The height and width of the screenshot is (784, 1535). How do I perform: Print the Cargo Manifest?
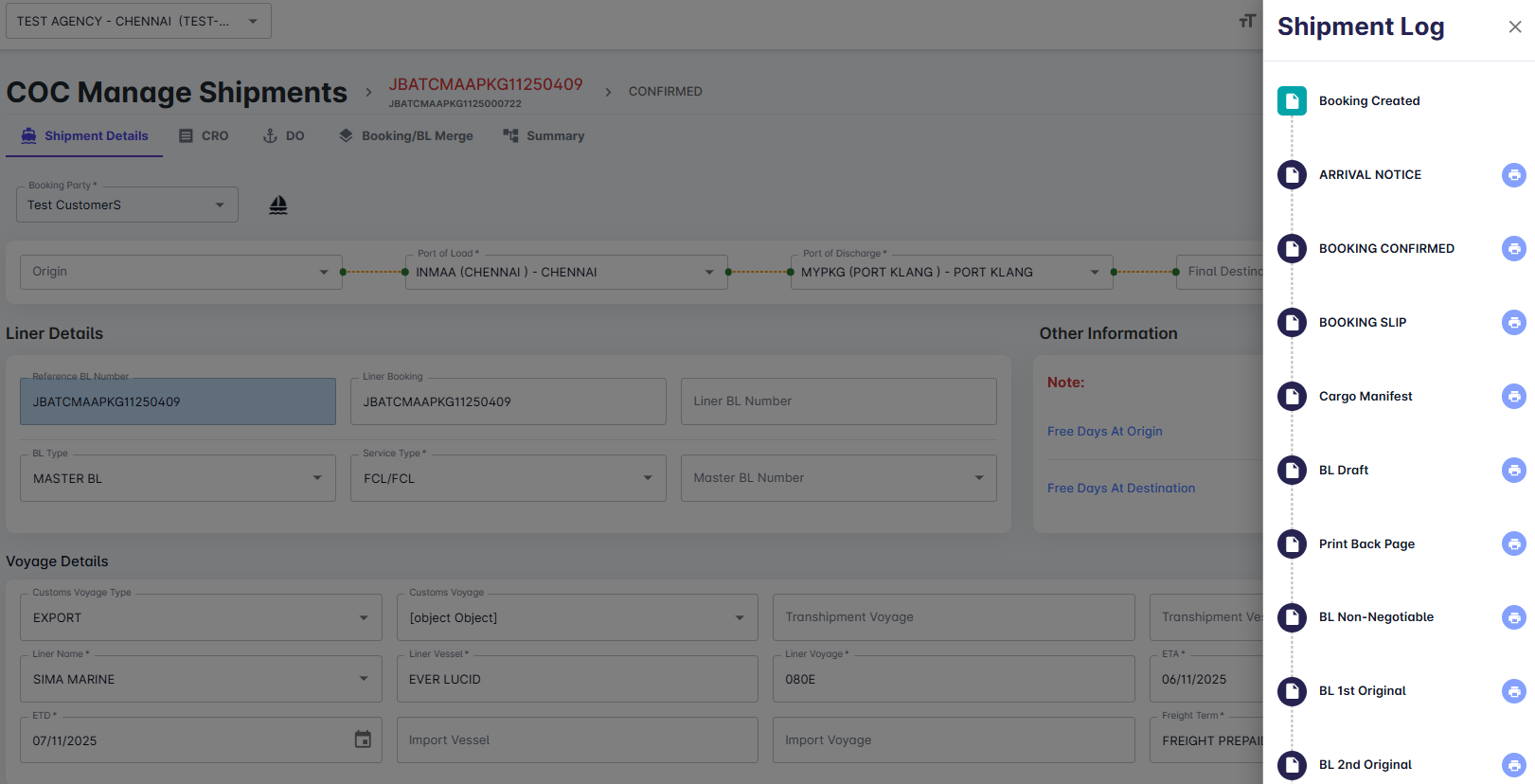coord(1513,397)
